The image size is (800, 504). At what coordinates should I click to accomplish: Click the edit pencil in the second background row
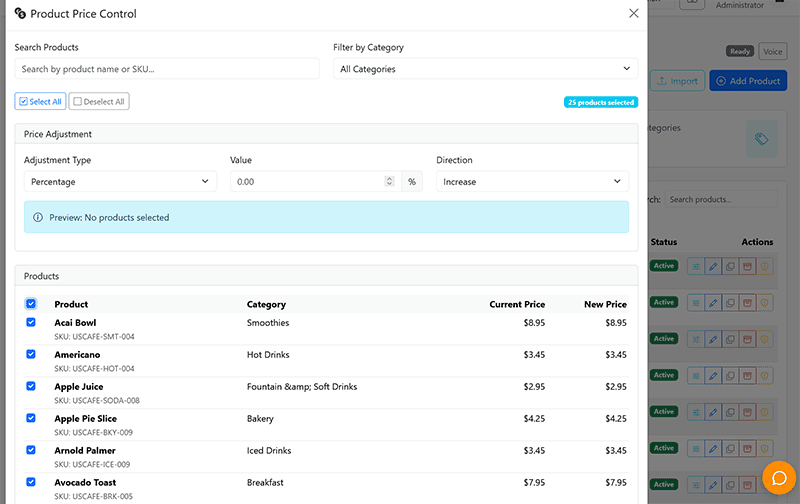click(x=713, y=303)
